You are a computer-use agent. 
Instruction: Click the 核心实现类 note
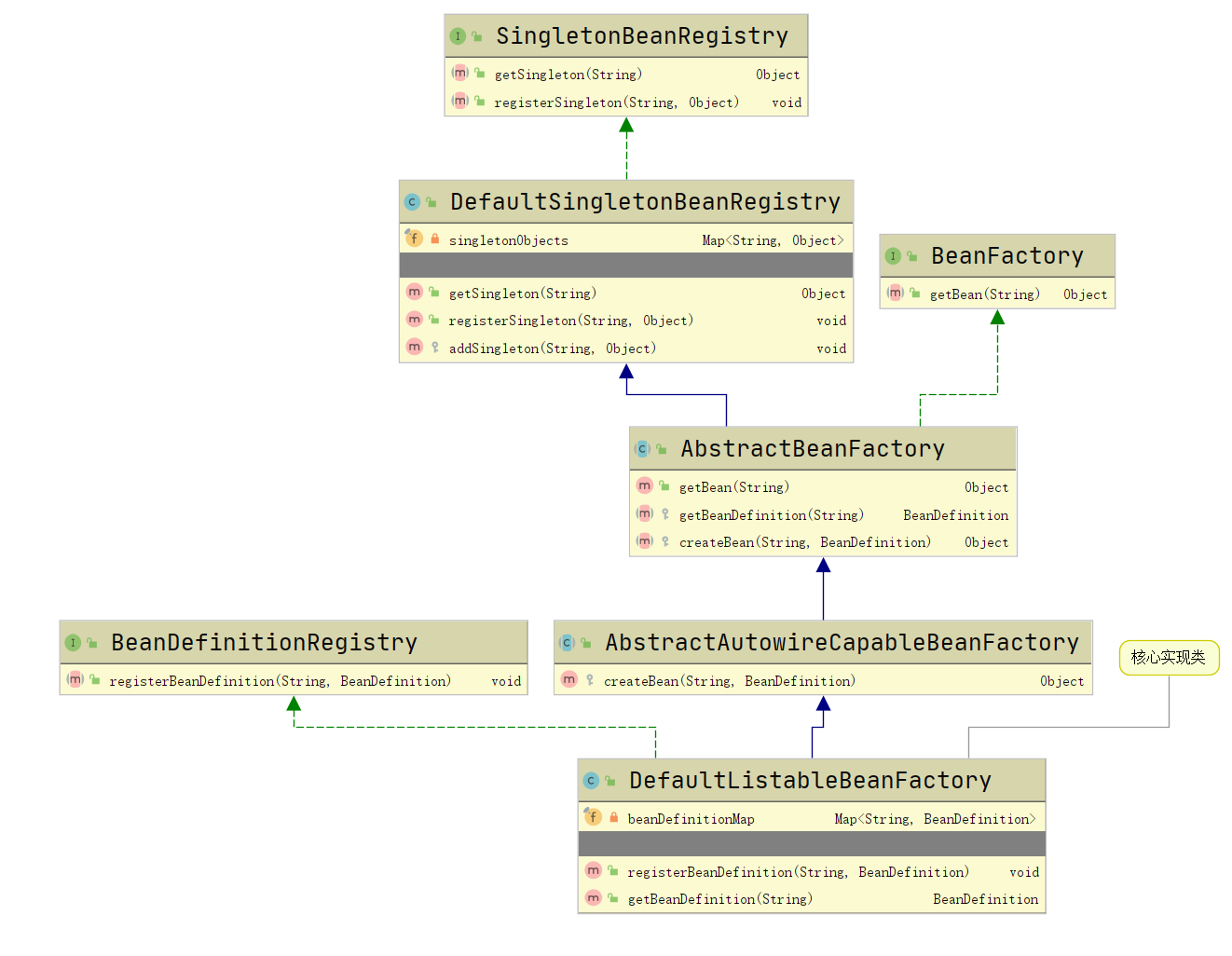tap(1169, 658)
